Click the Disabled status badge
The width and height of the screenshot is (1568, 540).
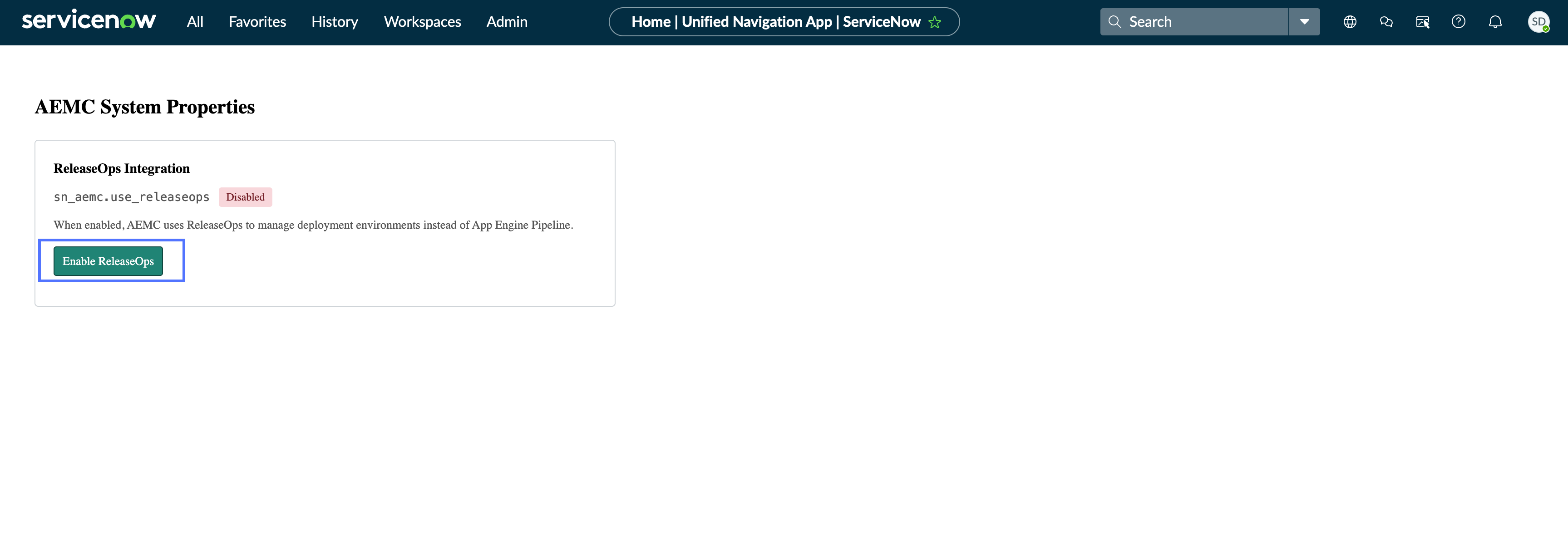pyautogui.click(x=245, y=197)
